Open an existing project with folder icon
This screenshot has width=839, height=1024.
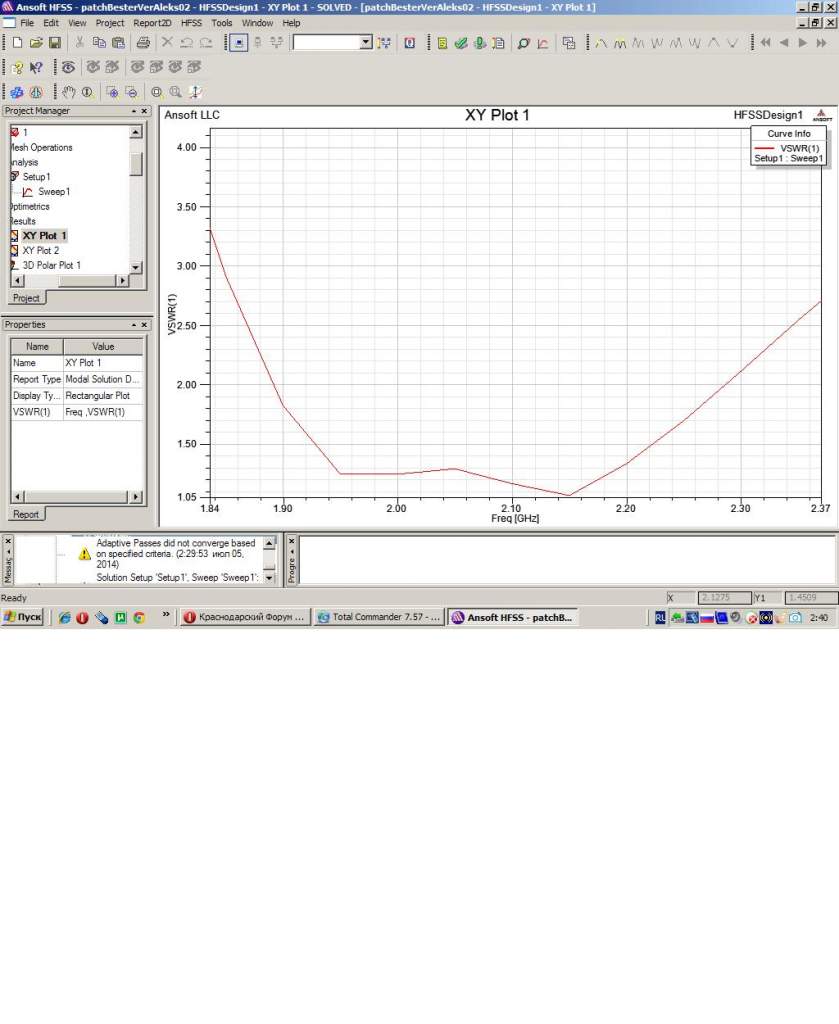tap(36, 43)
